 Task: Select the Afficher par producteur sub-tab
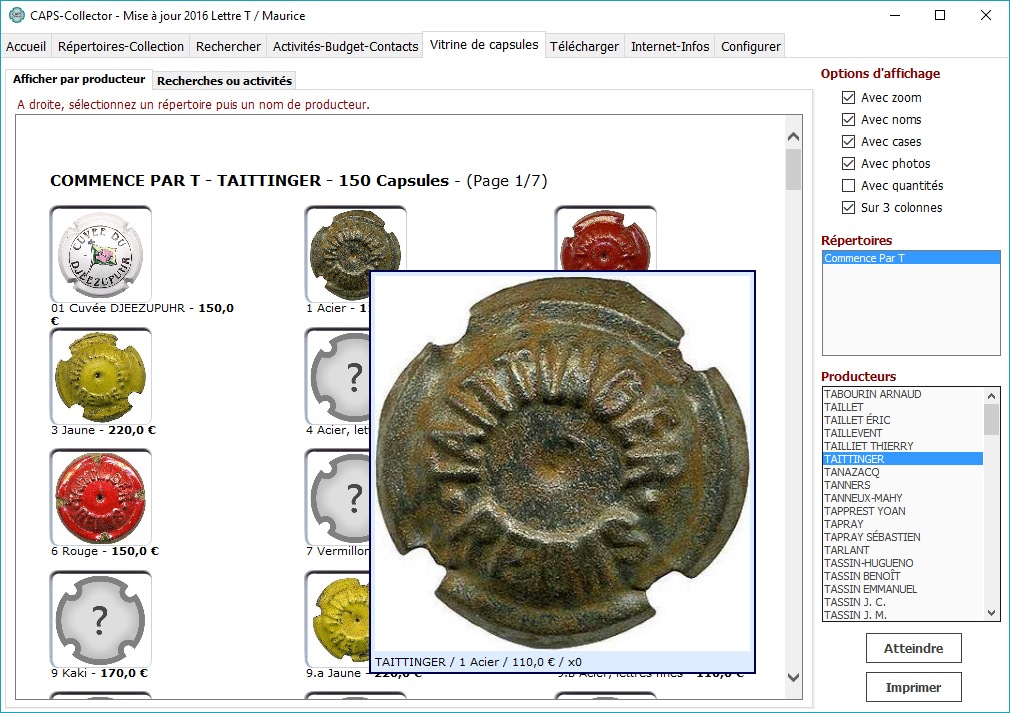click(79, 79)
